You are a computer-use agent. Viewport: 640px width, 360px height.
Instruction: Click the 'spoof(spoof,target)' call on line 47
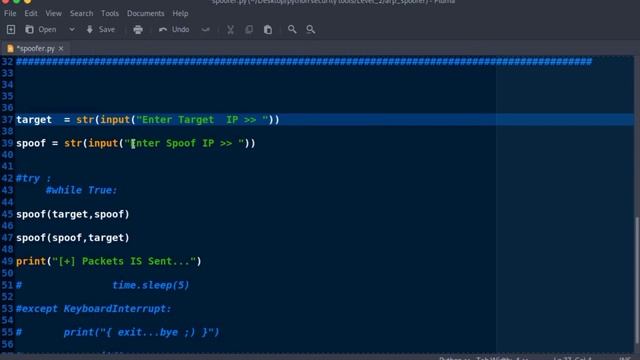73,238
